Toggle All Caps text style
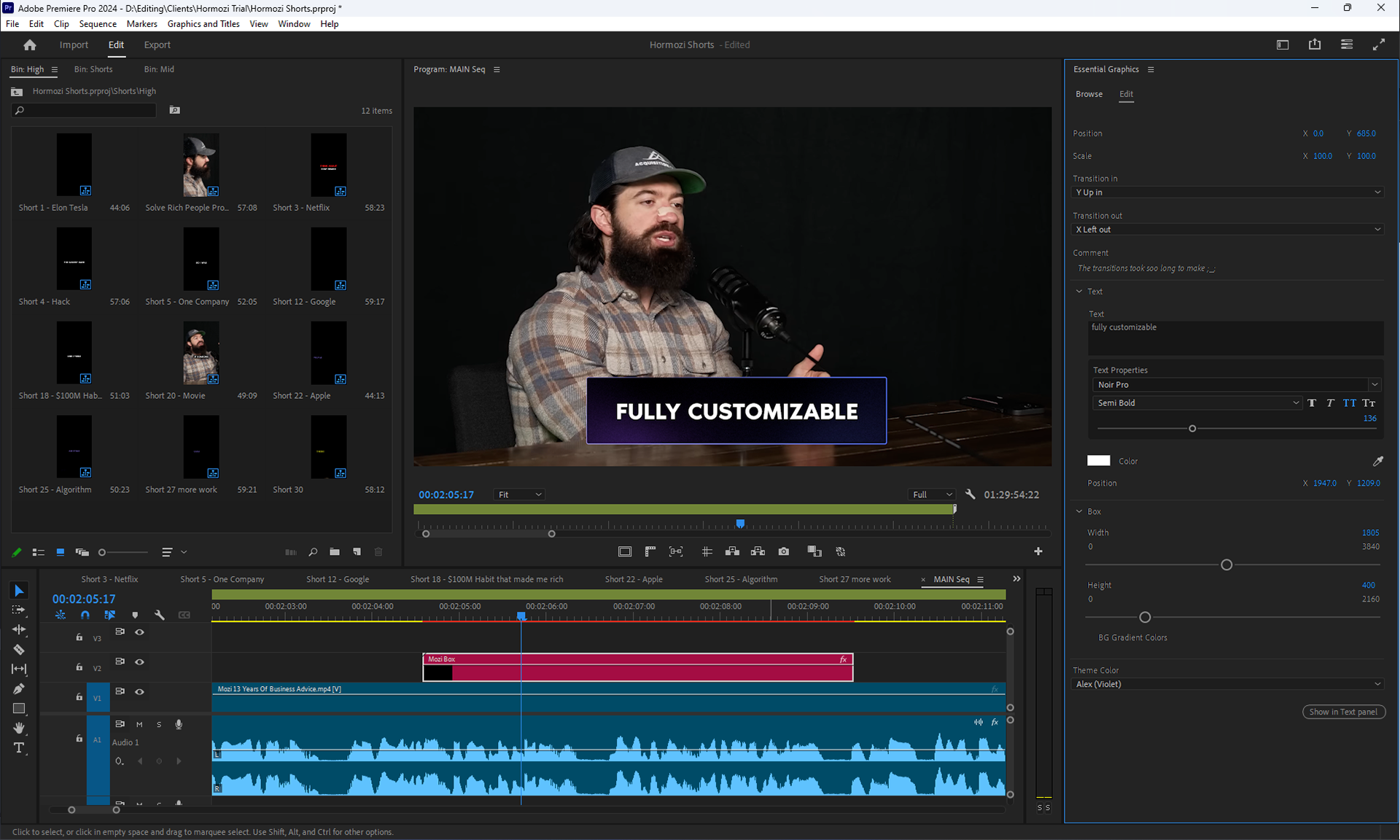Screen dimensions: 1400x840 pyautogui.click(x=1349, y=402)
